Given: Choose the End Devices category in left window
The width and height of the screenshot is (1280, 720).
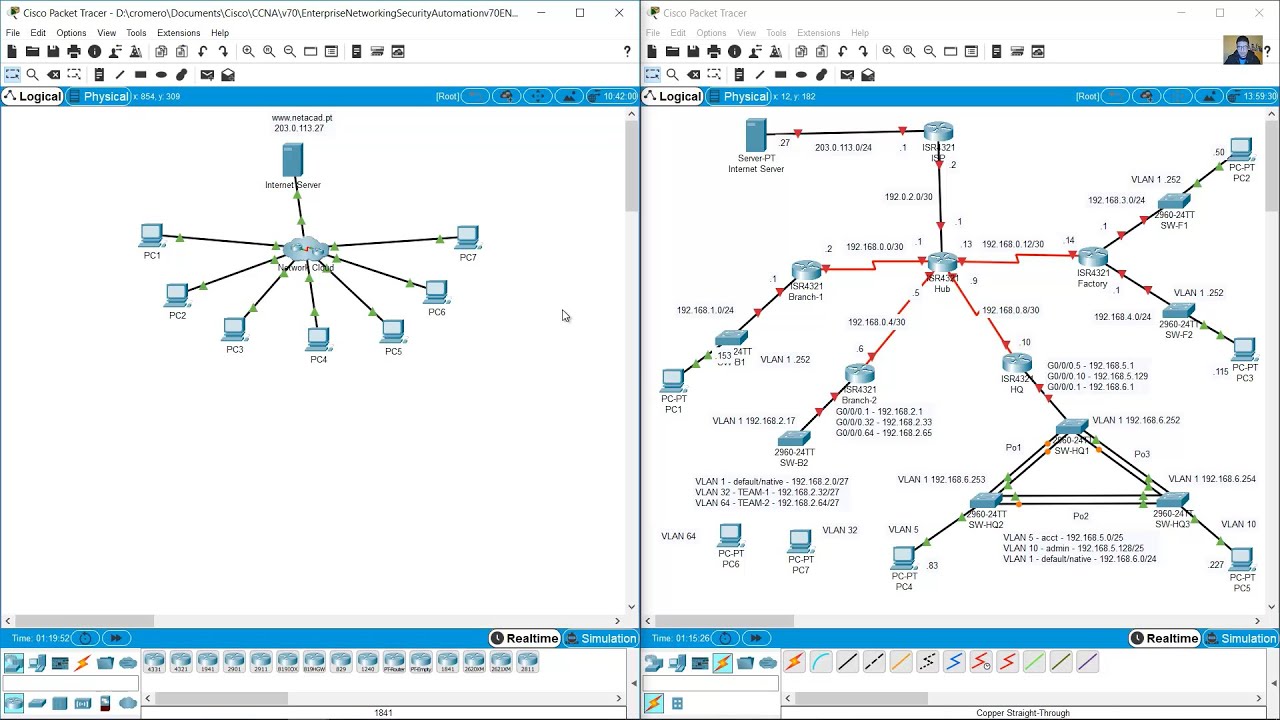Looking at the screenshot, I should click(37, 662).
